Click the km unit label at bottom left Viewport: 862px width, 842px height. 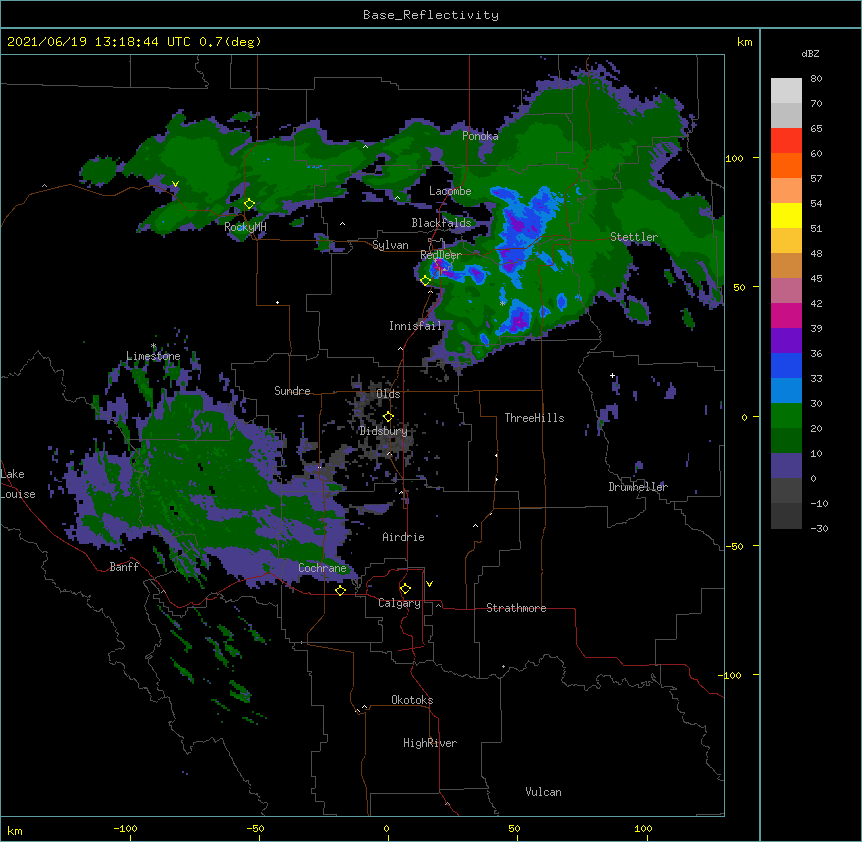(15, 830)
